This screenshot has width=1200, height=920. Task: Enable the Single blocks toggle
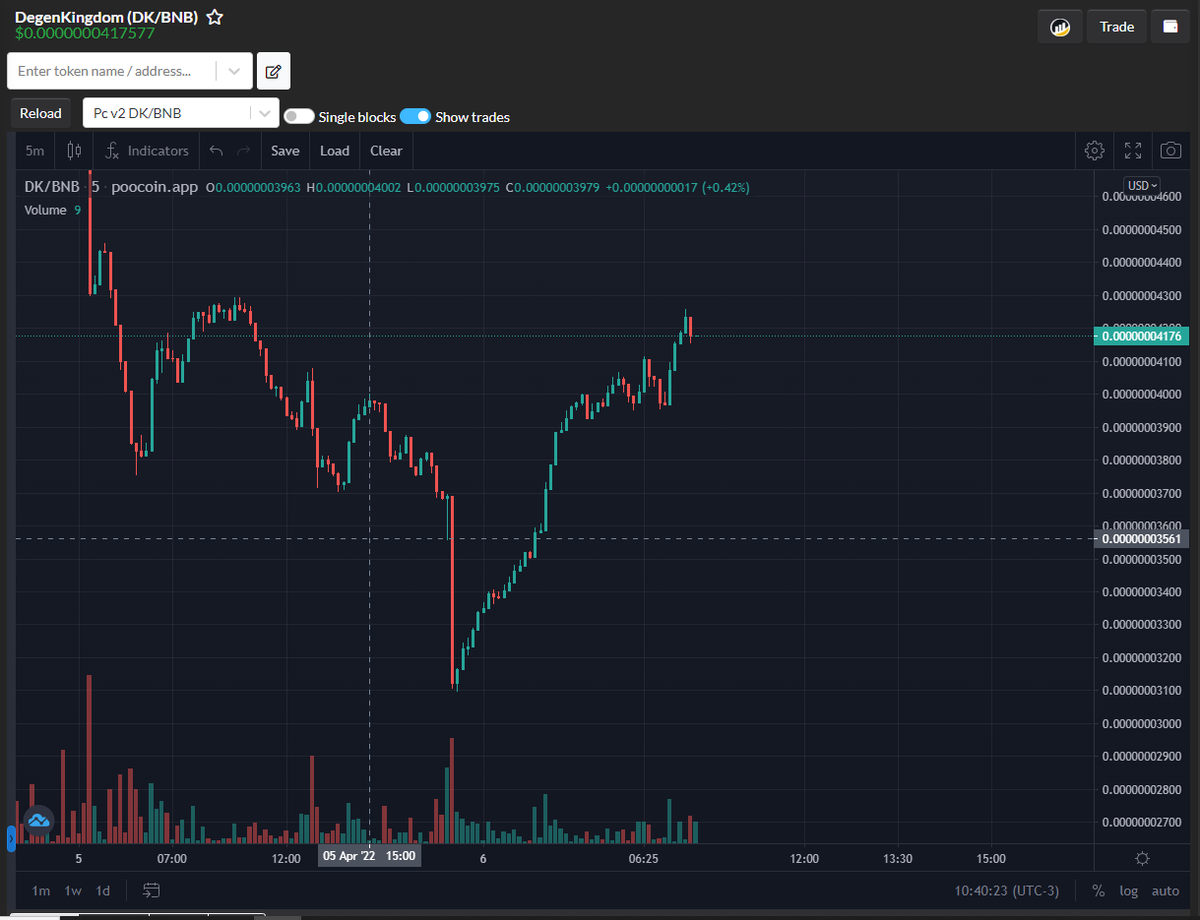299,116
